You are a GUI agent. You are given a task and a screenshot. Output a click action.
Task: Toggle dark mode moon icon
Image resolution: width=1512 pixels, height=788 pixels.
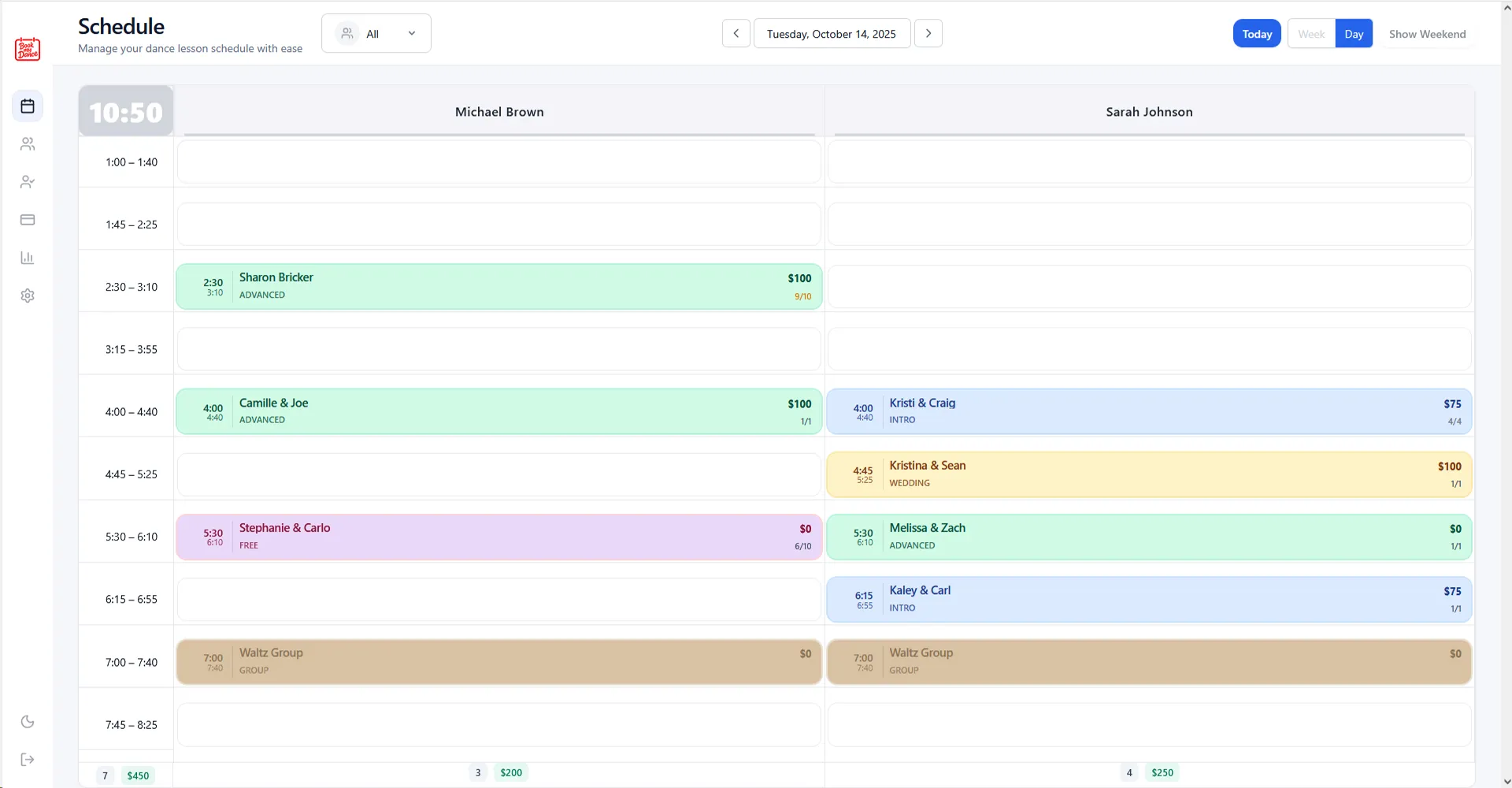pyautogui.click(x=28, y=722)
